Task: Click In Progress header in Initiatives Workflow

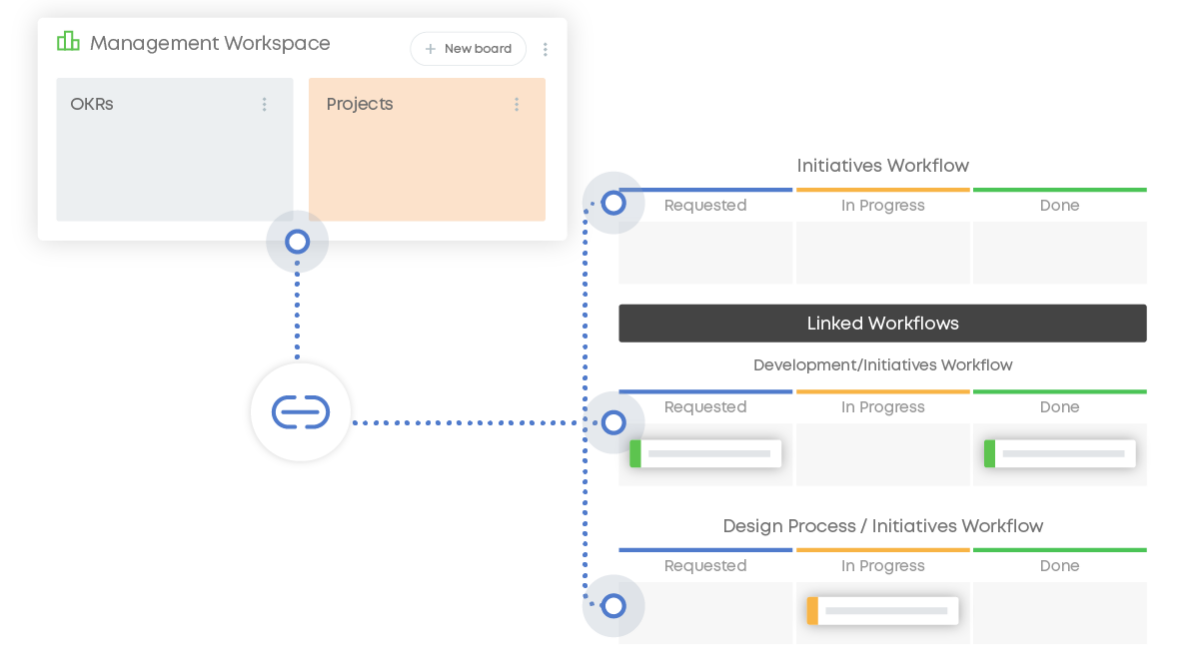Action: tap(882, 205)
